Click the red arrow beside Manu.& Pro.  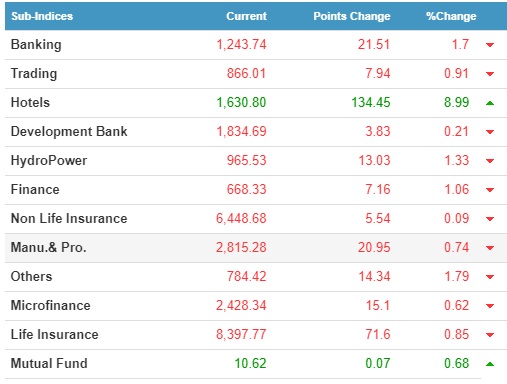point(490,248)
